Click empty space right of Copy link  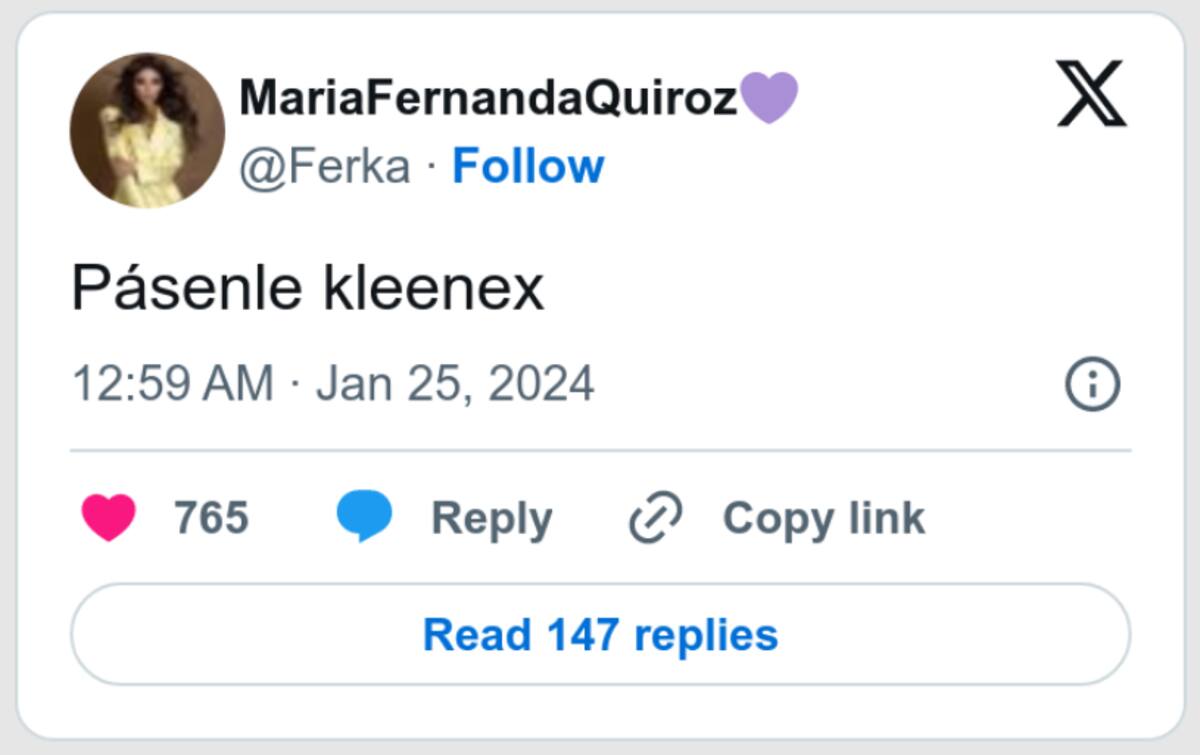point(1030,518)
